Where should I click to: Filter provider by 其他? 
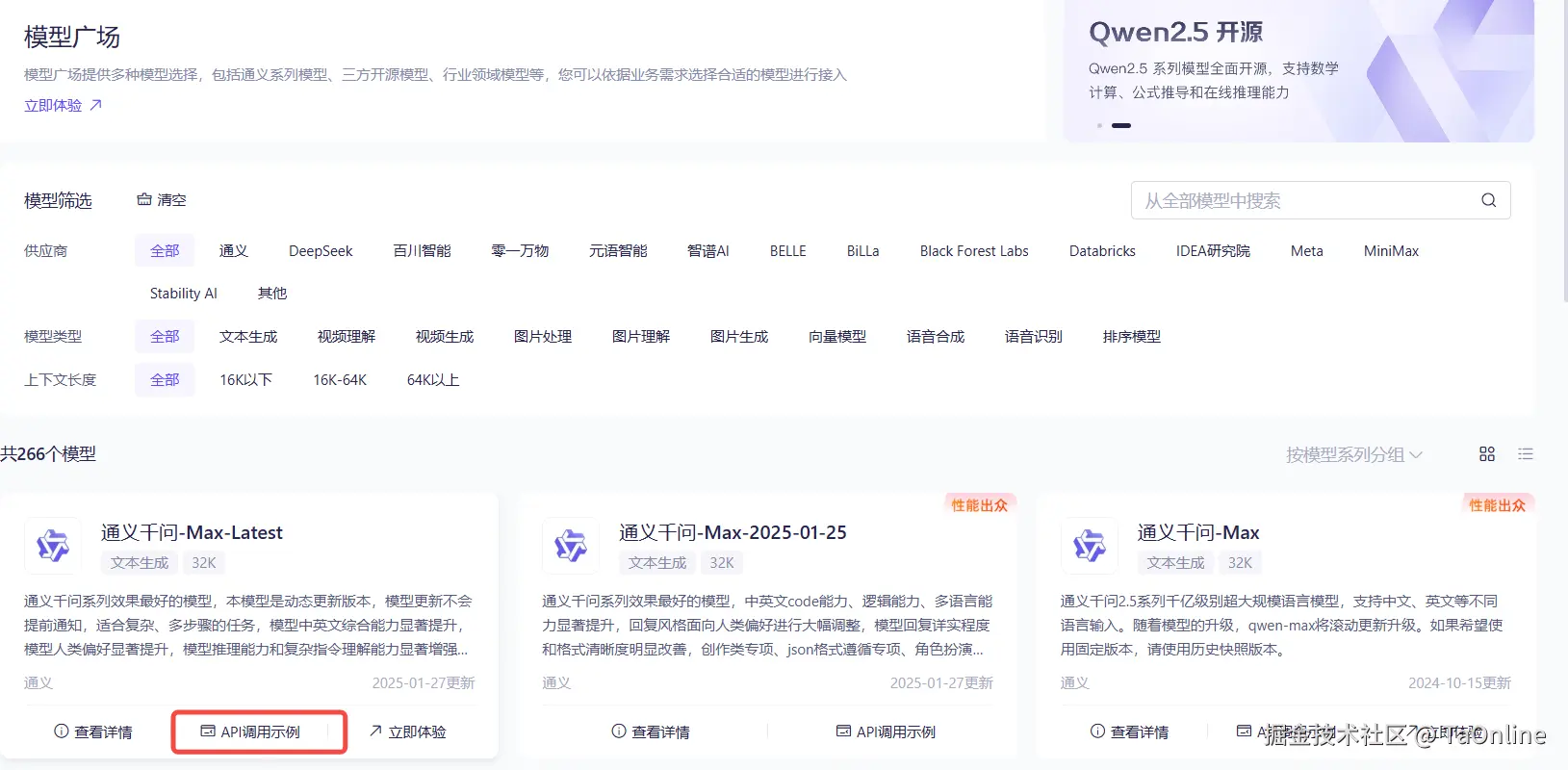[272, 293]
